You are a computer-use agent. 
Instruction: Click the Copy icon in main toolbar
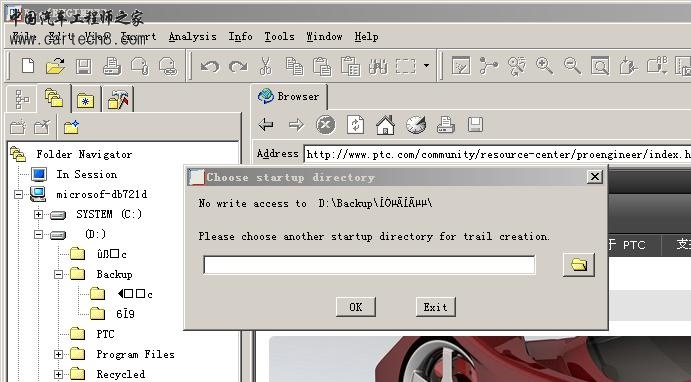click(294, 66)
